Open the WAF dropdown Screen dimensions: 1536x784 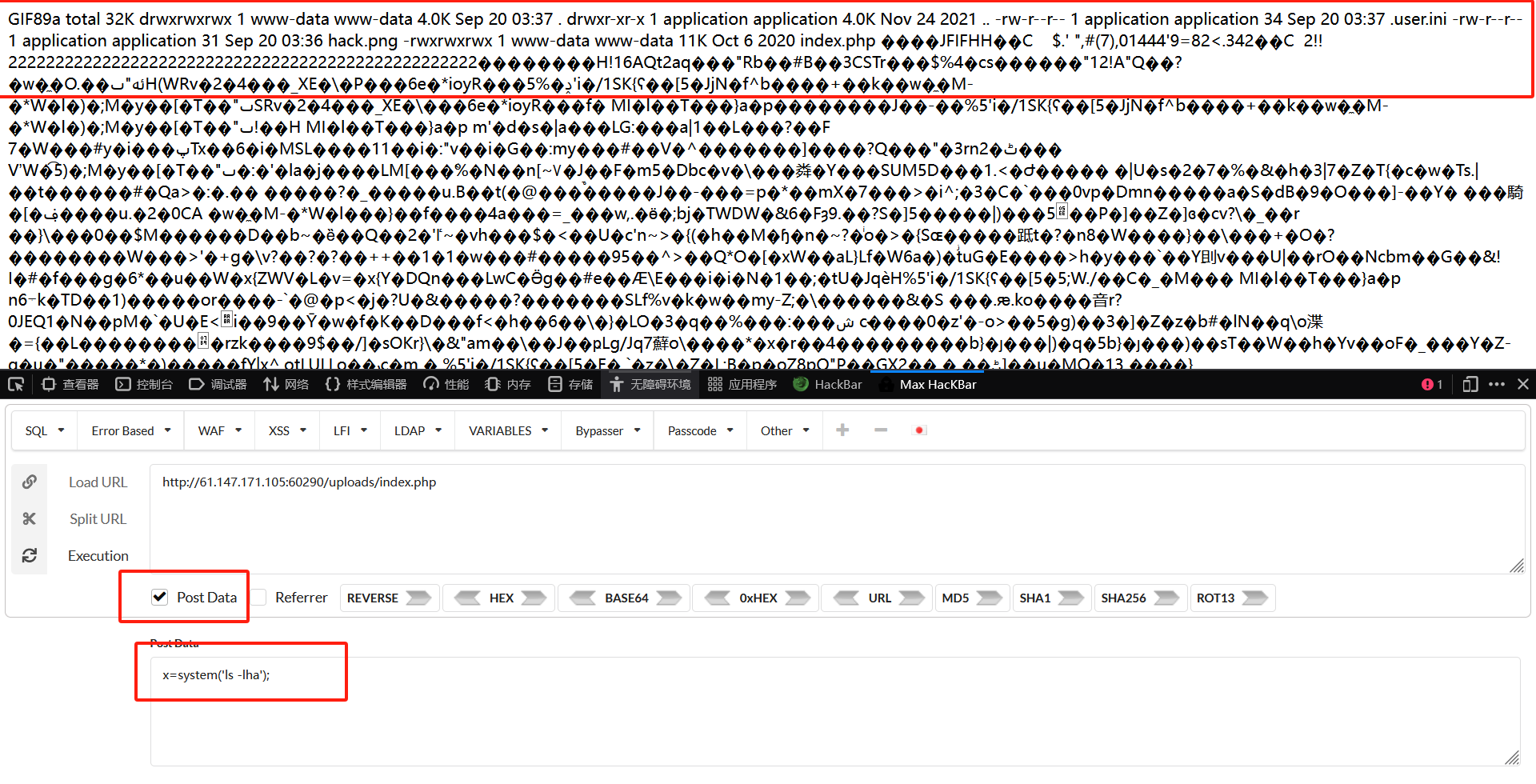(220, 431)
